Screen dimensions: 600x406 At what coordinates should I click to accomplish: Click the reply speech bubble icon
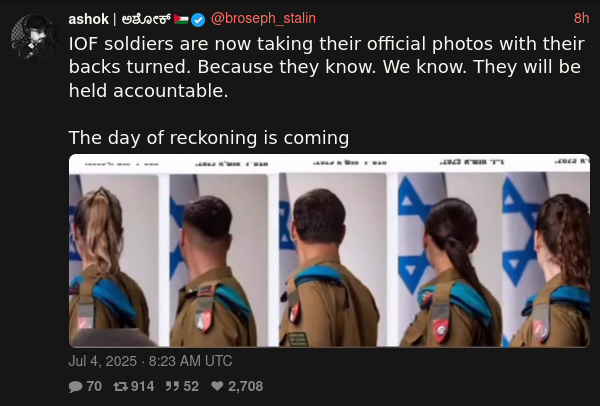[x=75, y=386]
